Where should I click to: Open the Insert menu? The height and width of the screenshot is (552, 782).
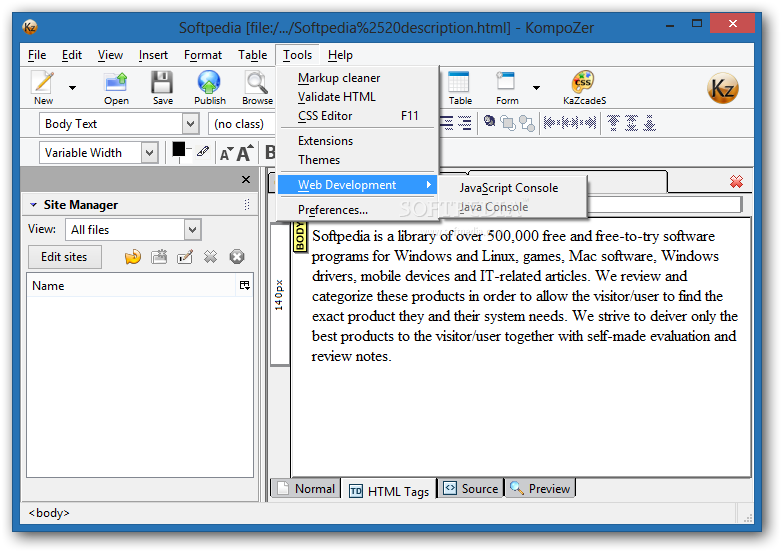click(x=153, y=55)
